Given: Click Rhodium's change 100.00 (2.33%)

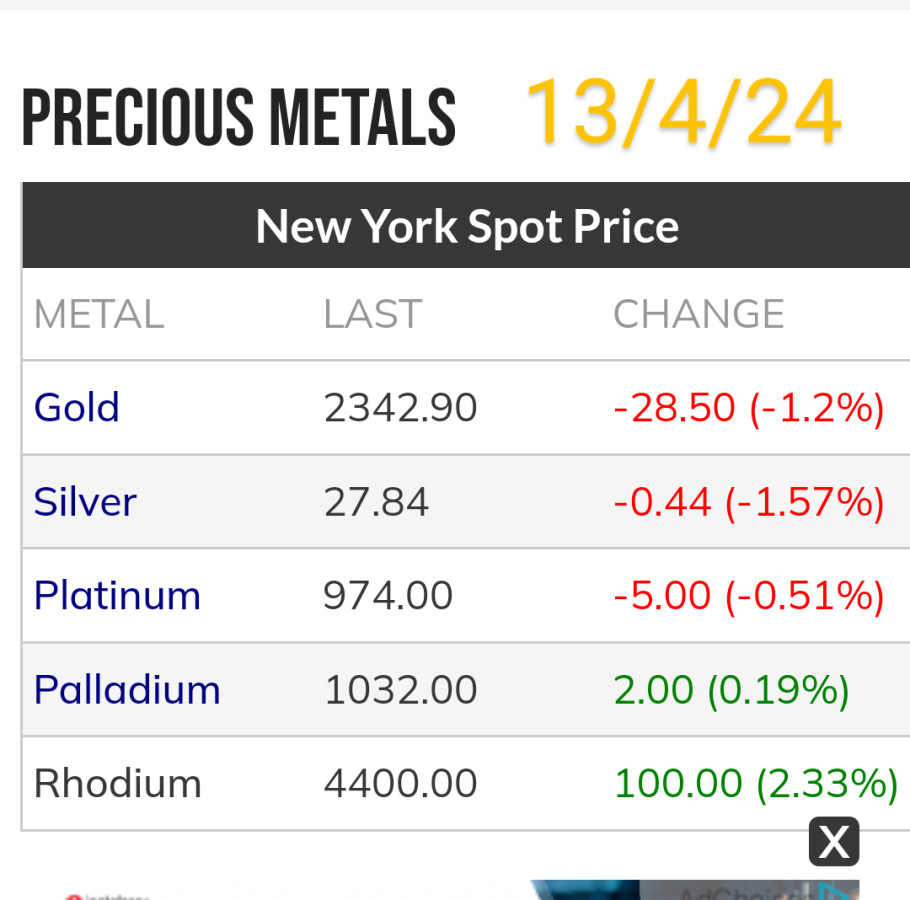Looking at the screenshot, I should click(755, 783).
